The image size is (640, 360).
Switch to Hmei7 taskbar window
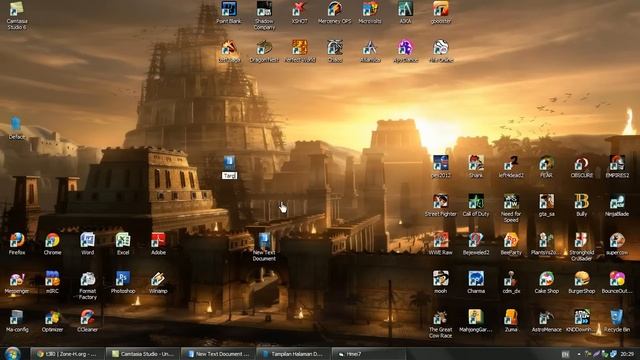368,354
